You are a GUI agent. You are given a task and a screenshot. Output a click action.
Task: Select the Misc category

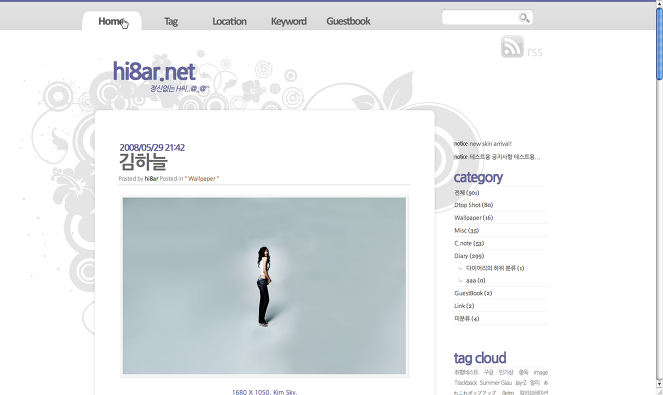coord(466,230)
